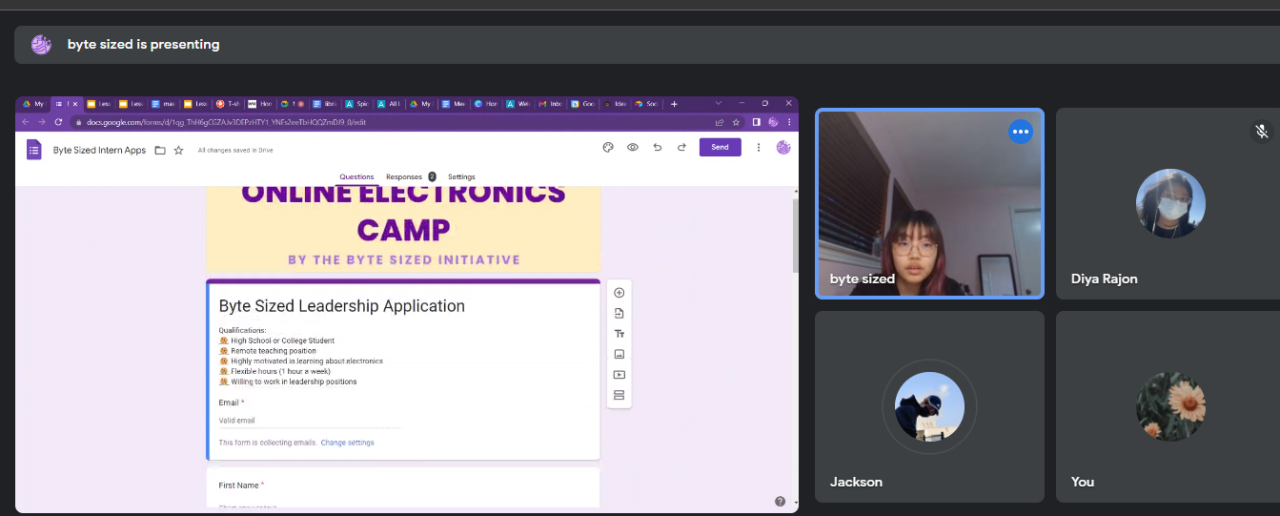Click Diya Rajon's muted microphone icon
This screenshot has height=516, width=1280.
pos(1262,132)
